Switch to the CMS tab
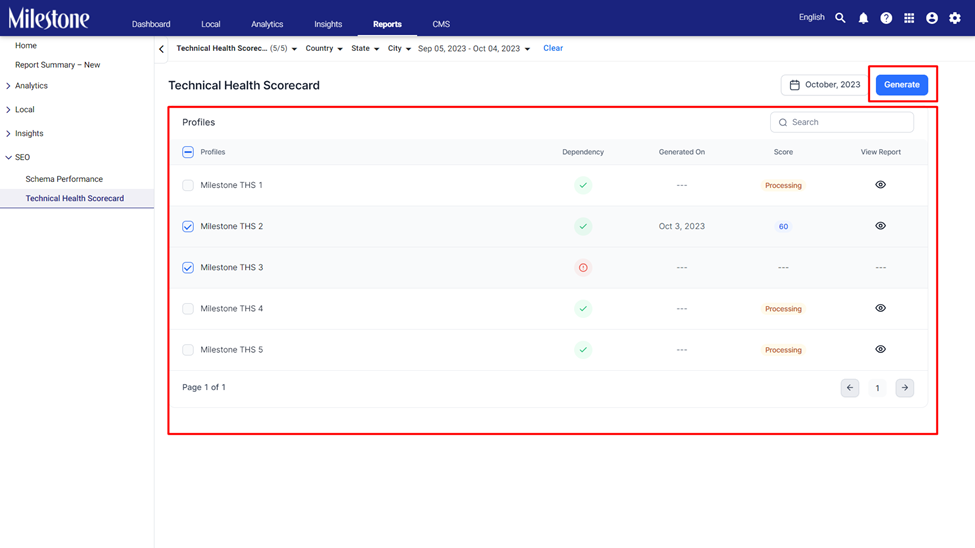 coord(441,24)
